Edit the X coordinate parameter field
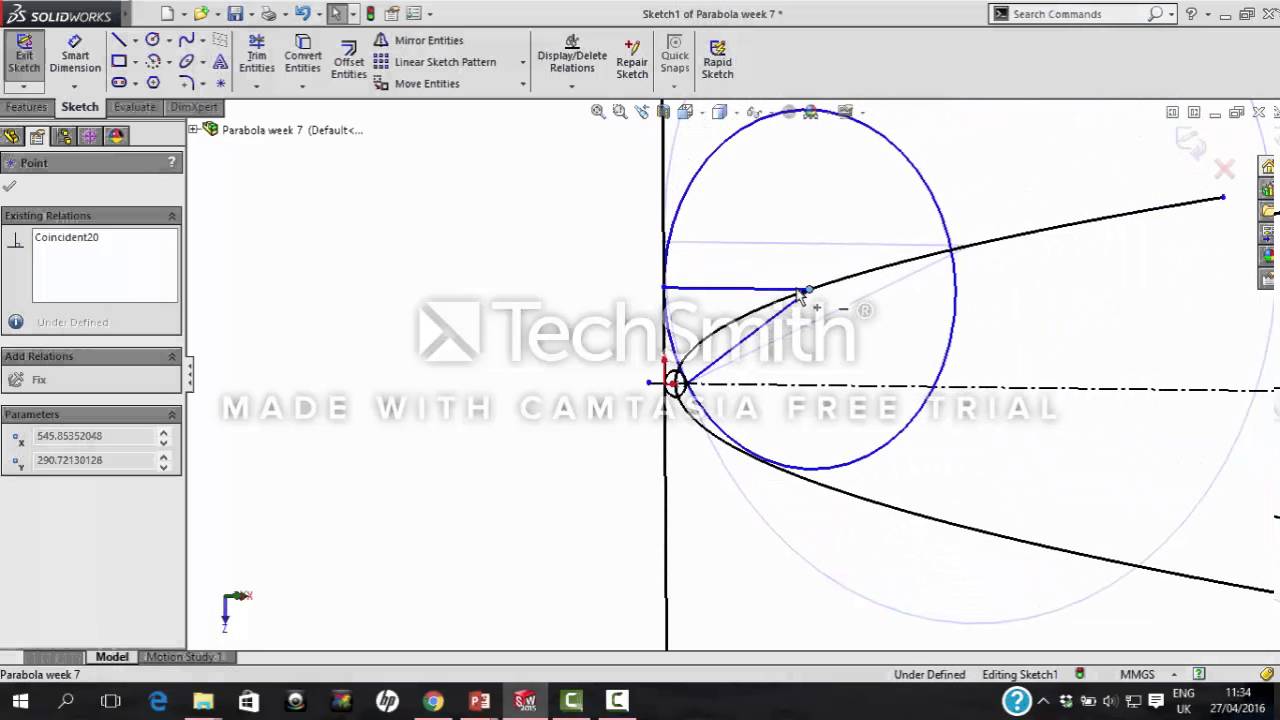This screenshot has width=1280, height=720. [x=94, y=436]
